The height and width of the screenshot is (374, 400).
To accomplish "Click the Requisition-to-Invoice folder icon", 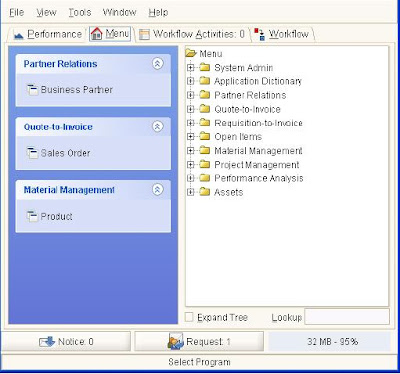I will pyautogui.click(x=205, y=122).
